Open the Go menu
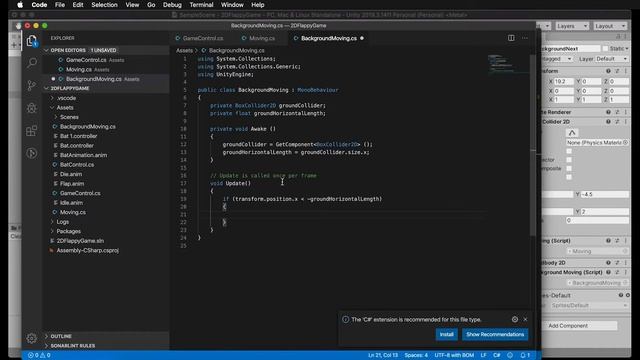This screenshot has width=640, height=360. [x=151, y=5]
